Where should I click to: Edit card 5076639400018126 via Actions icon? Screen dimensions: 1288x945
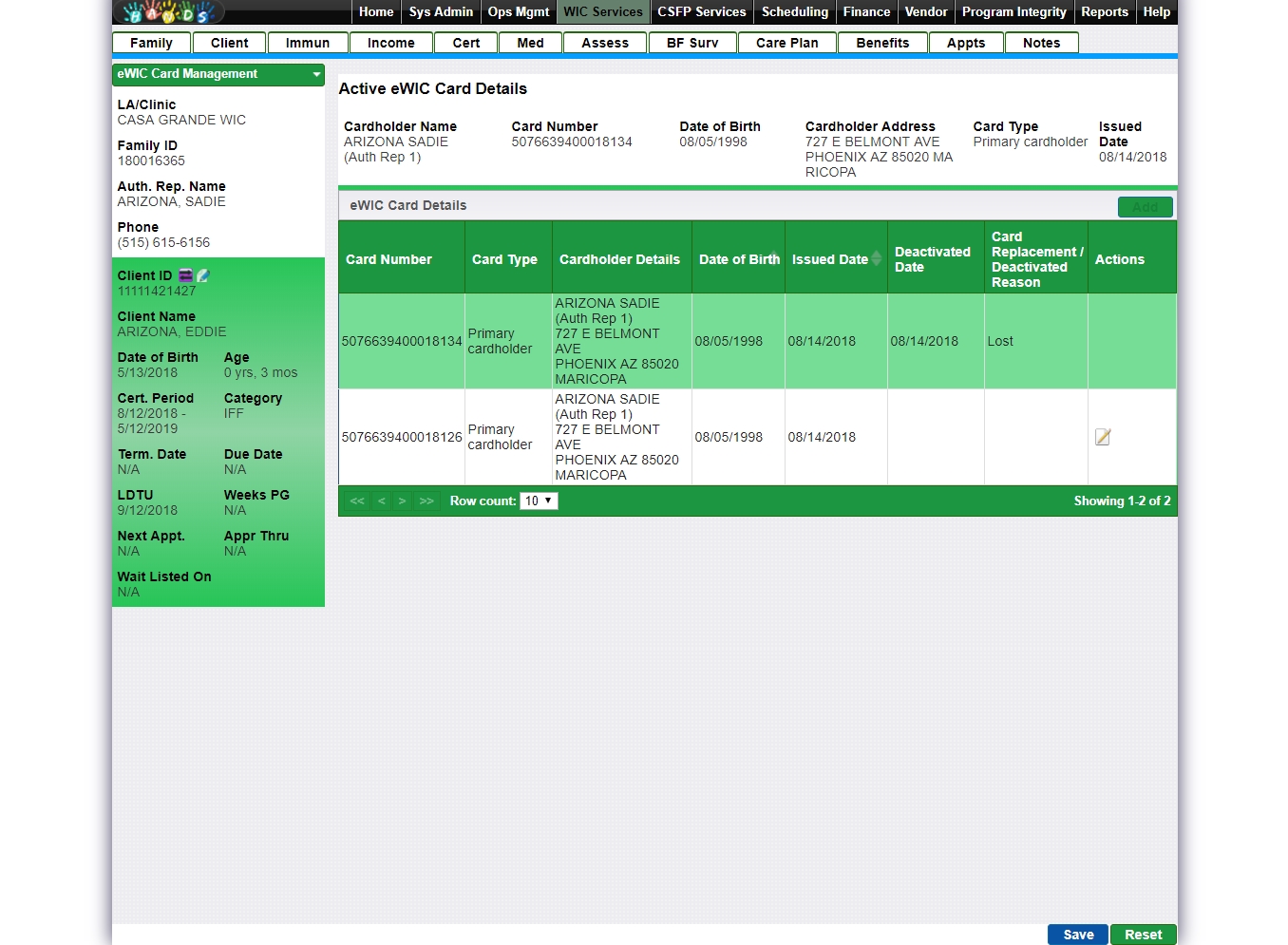tap(1102, 437)
